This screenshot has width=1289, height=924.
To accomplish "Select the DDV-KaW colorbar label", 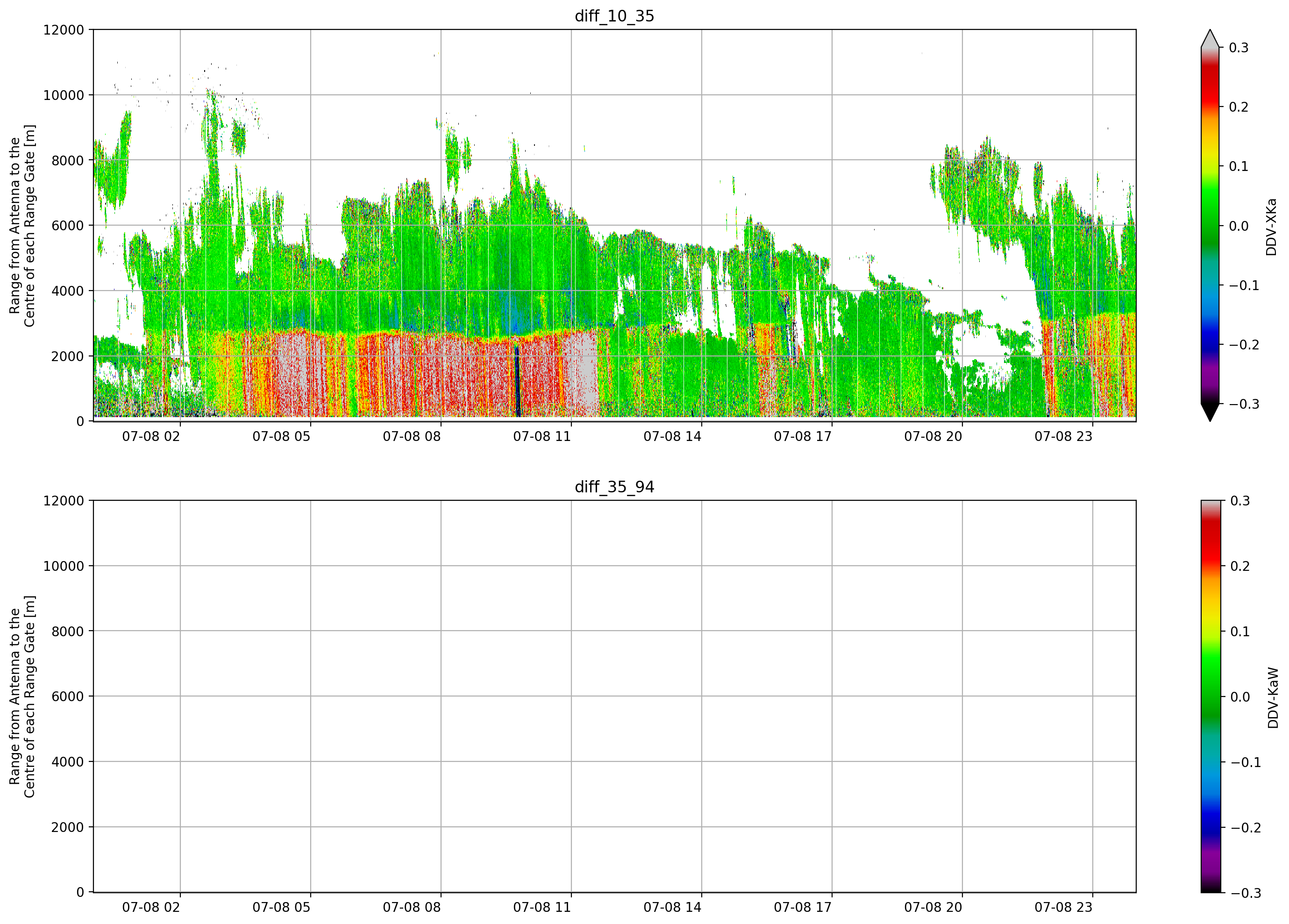I will point(1273,698).
